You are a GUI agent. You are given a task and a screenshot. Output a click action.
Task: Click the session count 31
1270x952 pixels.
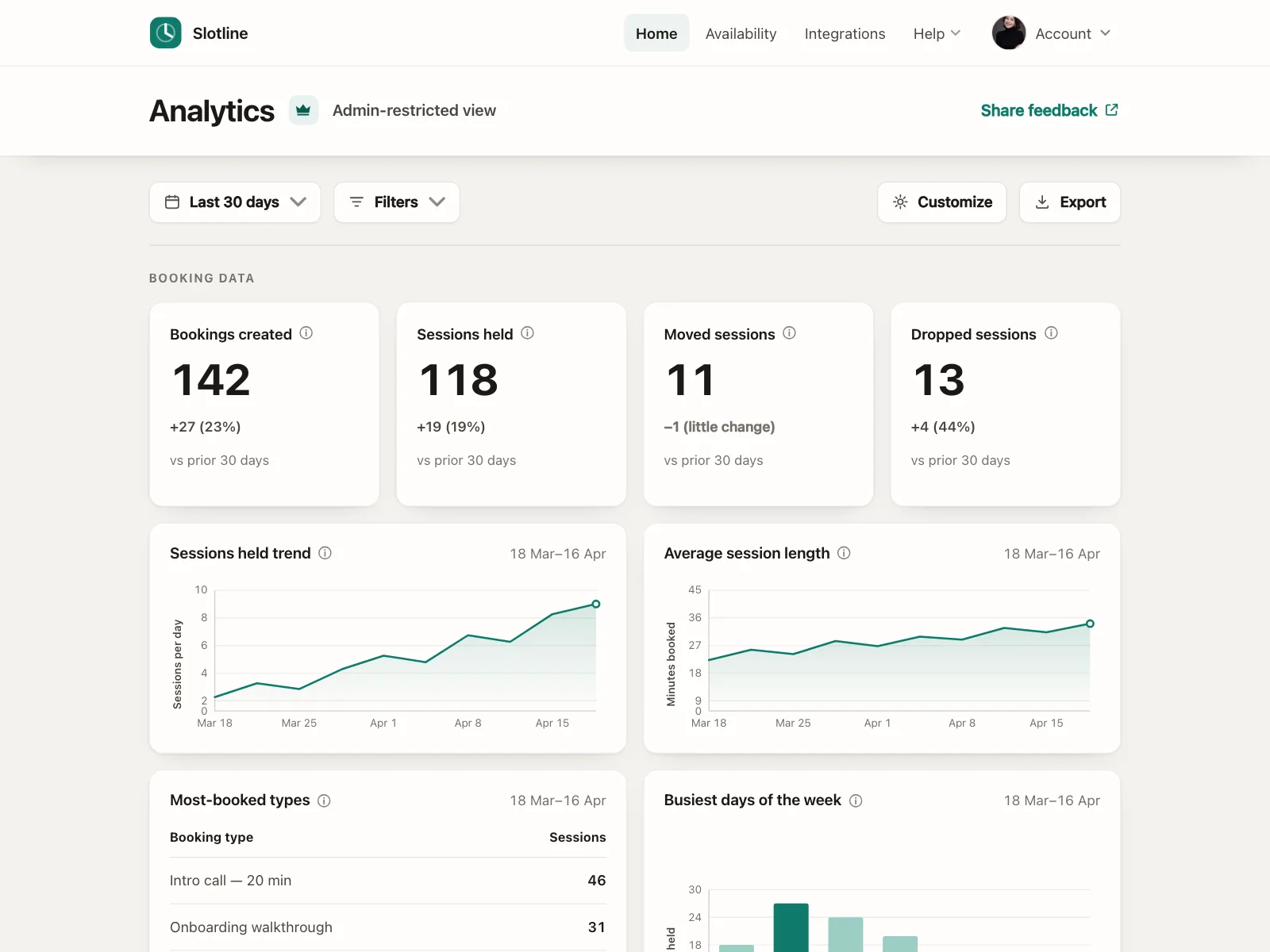(597, 927)
